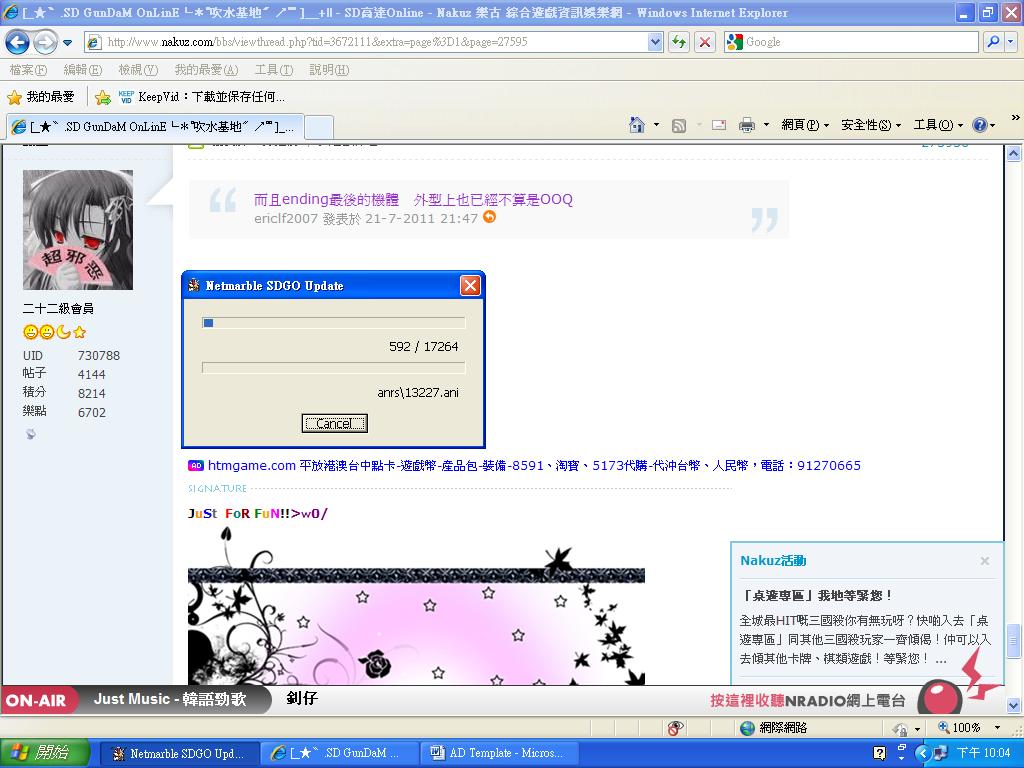The image size is (1024, 768).
Task: Open the 說明(H) menu
Action: pyautogui.click(x=329, y=69)
